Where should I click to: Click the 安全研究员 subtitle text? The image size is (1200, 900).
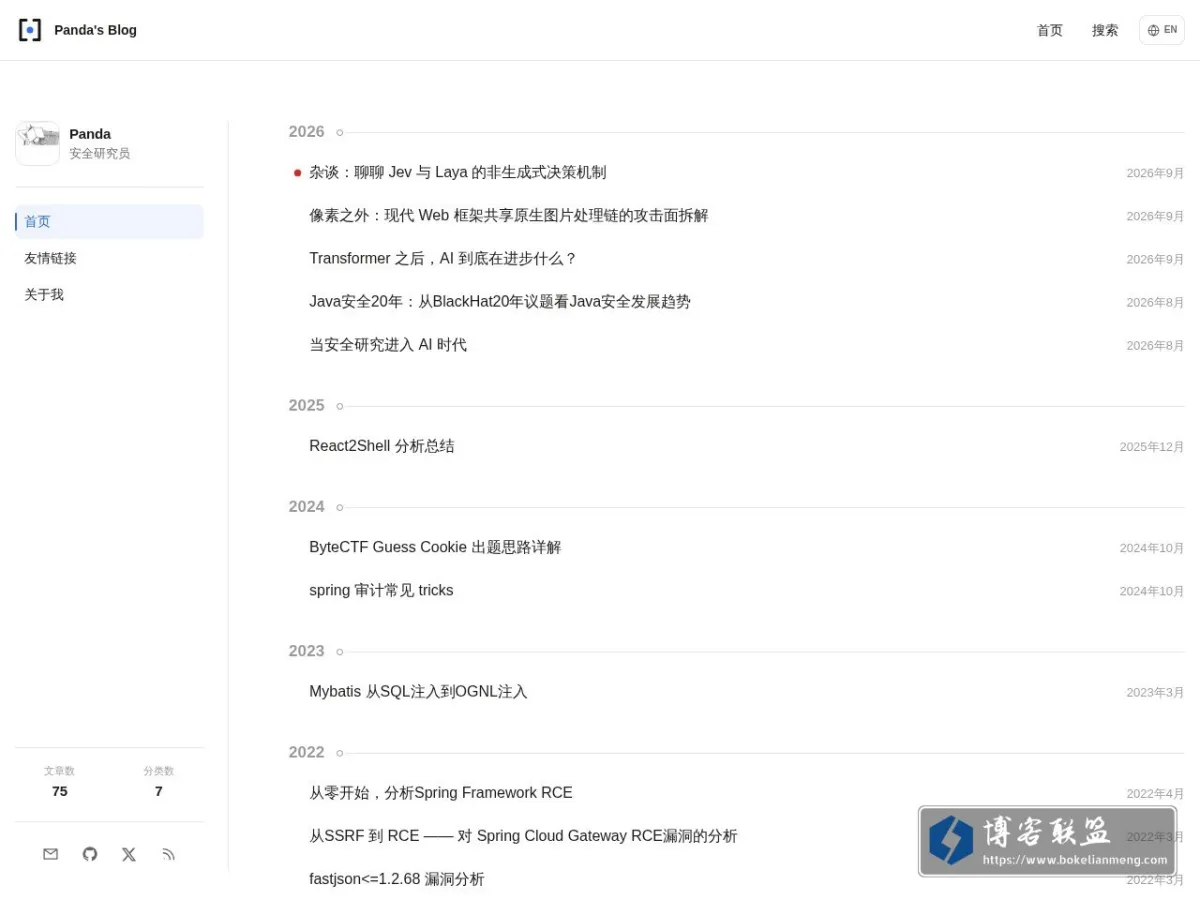99,154
